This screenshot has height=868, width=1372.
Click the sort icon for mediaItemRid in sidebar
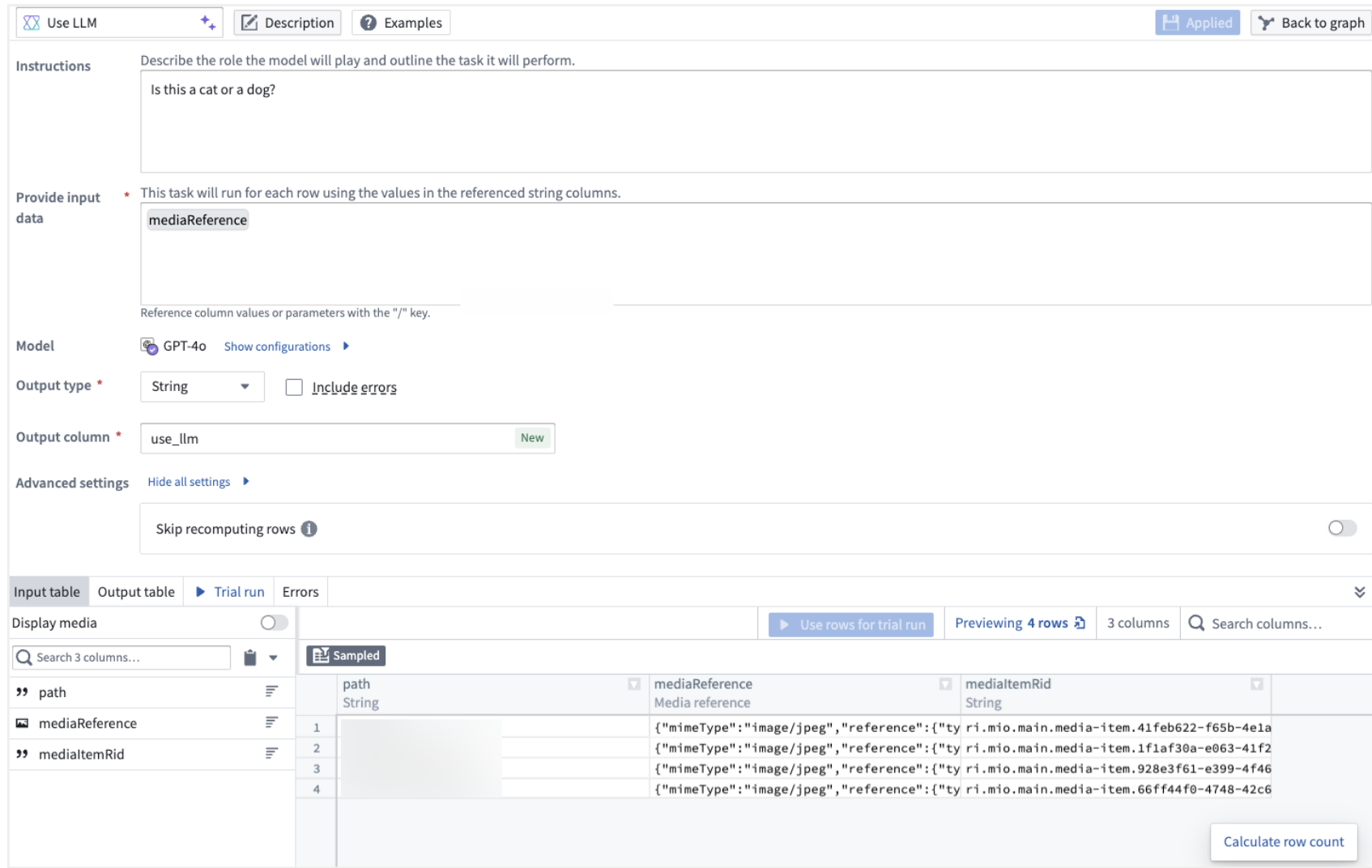tap(271, 753)
